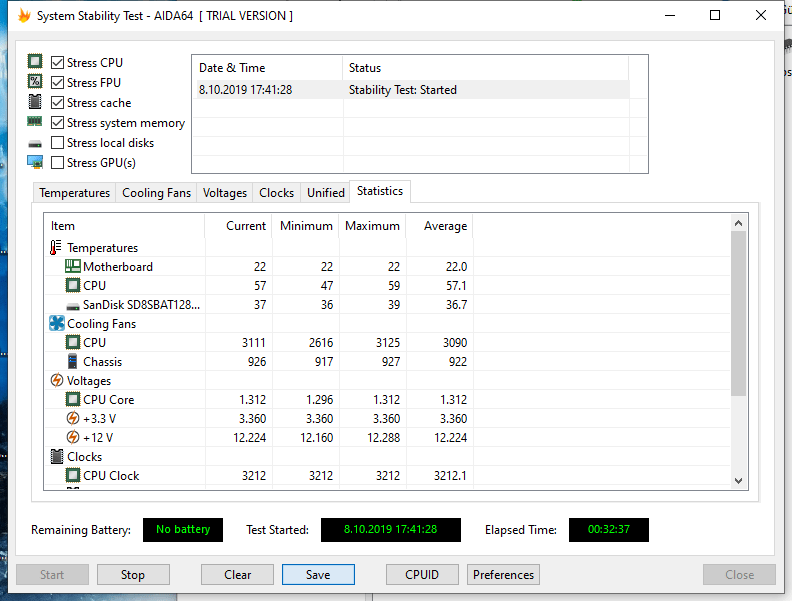Click the CPU Clock chip icon
Image resolution: width=792 pixels, height=601 pixels.
(x=73, y=475)
